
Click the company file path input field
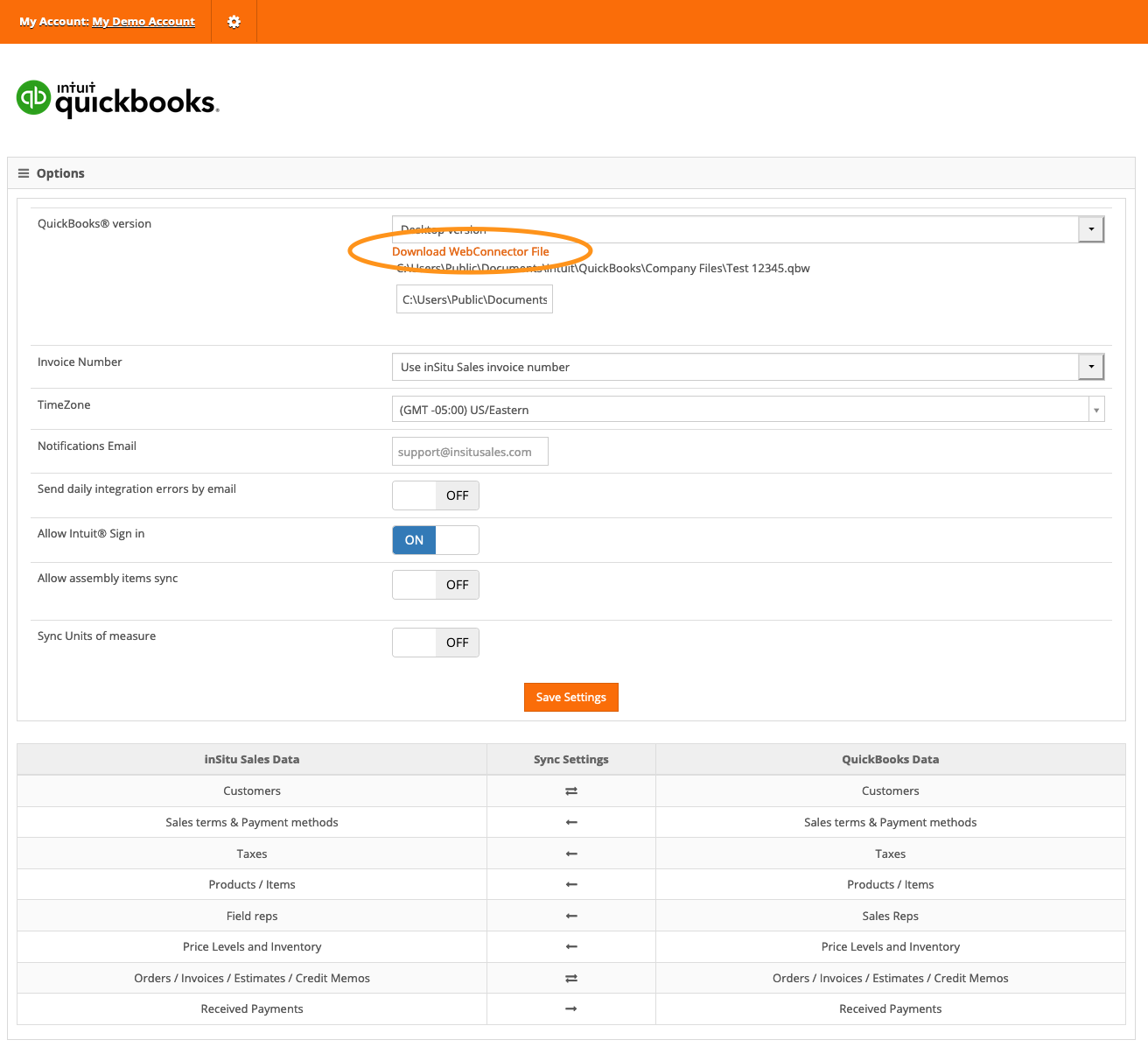click(x=474, y=299)
